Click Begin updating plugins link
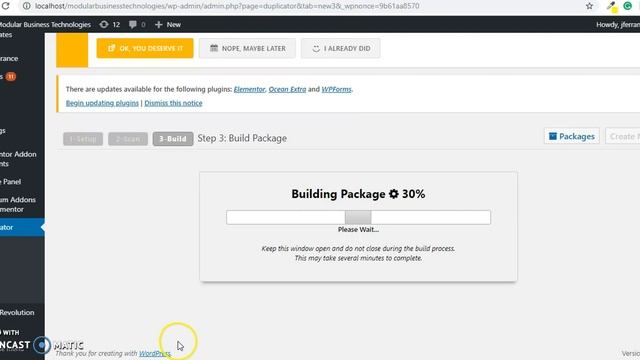The width and height of the screenshot is (640, 360). click(102, 103)
